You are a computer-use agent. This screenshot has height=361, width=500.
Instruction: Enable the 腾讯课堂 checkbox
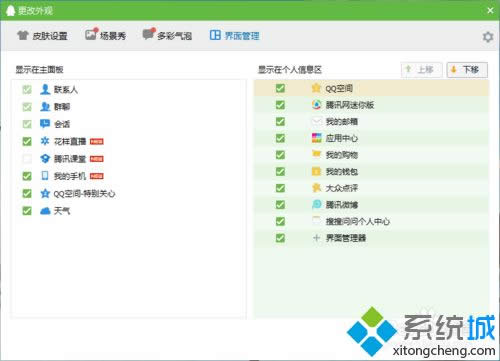27,159
